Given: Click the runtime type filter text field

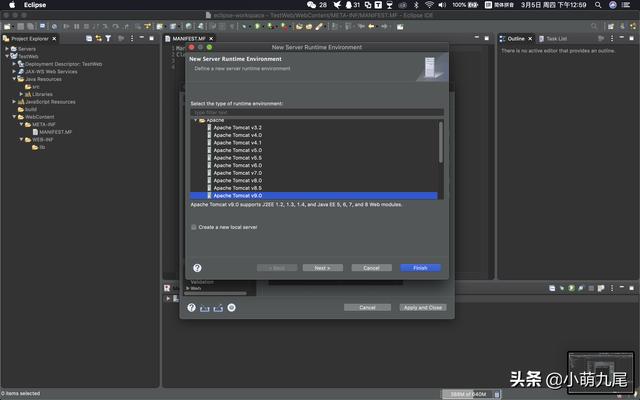Looking at the screenshot, I should (x=317, y=112).
